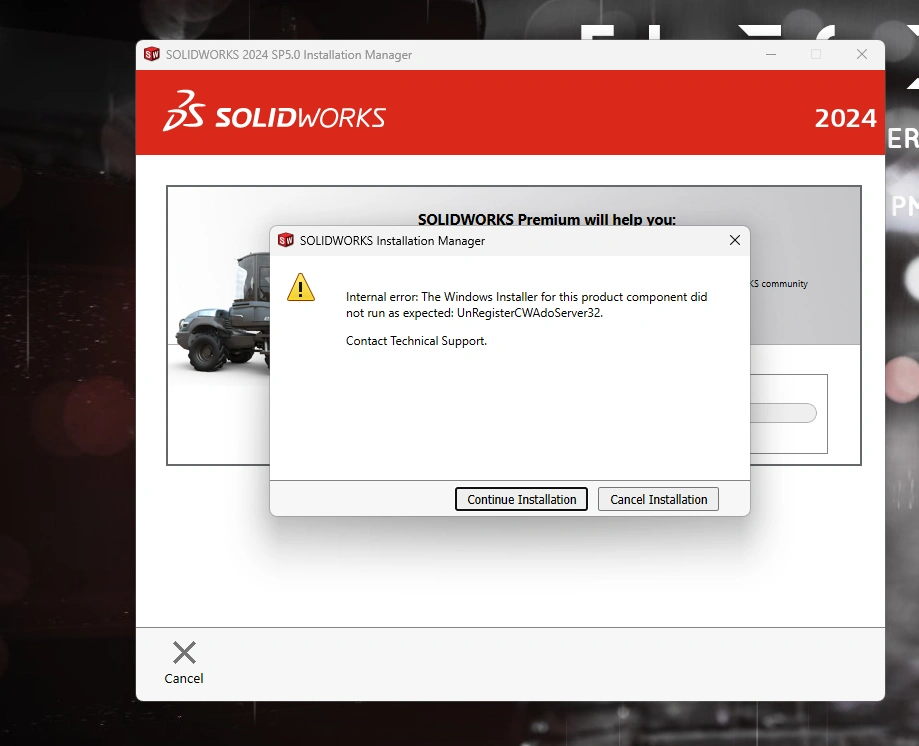The image size is (919, 746).
Task: Click the installation progress bar
Action: pos(783,413)
